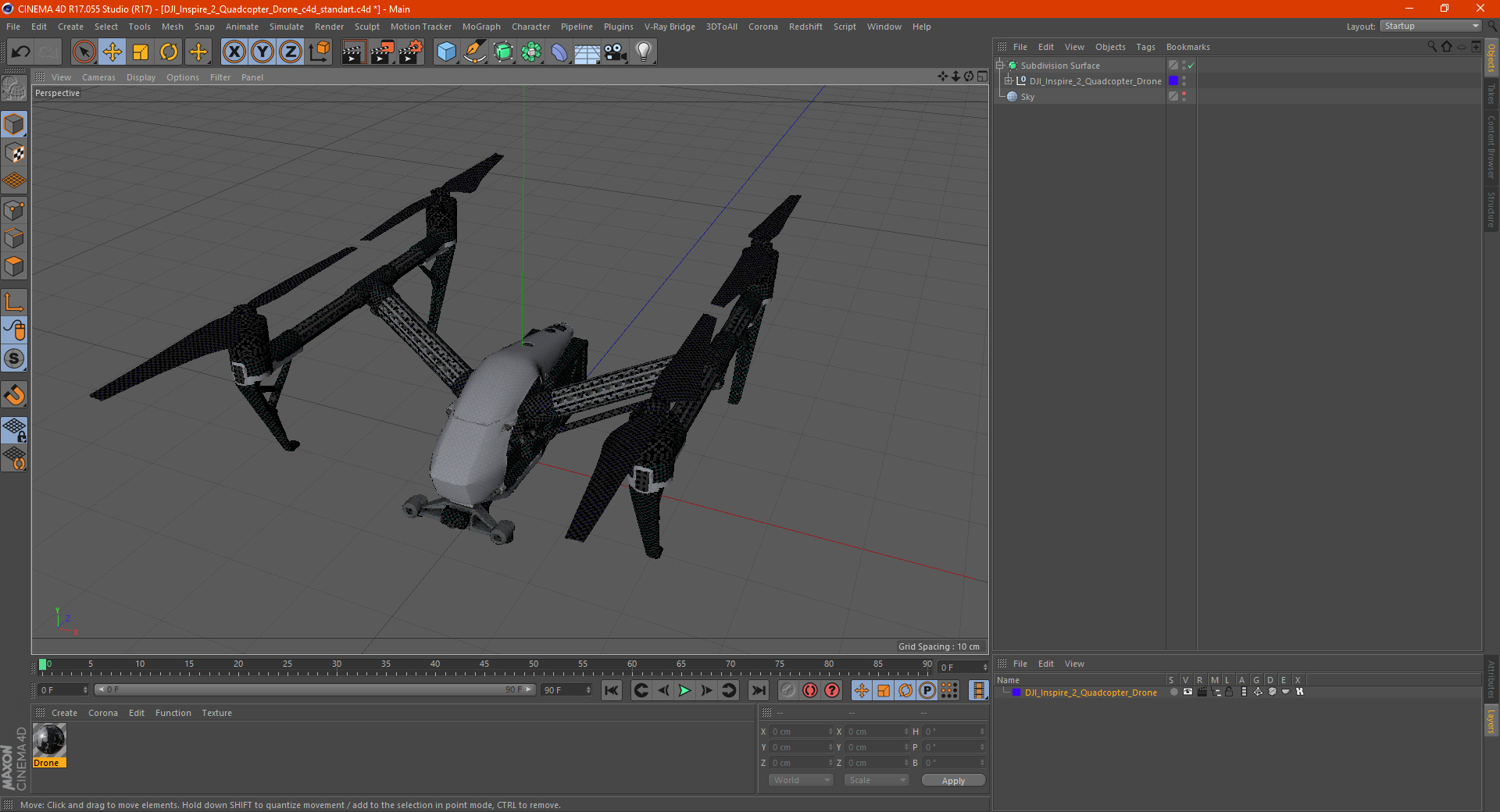This screenshot has width=1500, height=812.
Task: Toggle Snap enable S icon
Action: [x=14, y=359]
